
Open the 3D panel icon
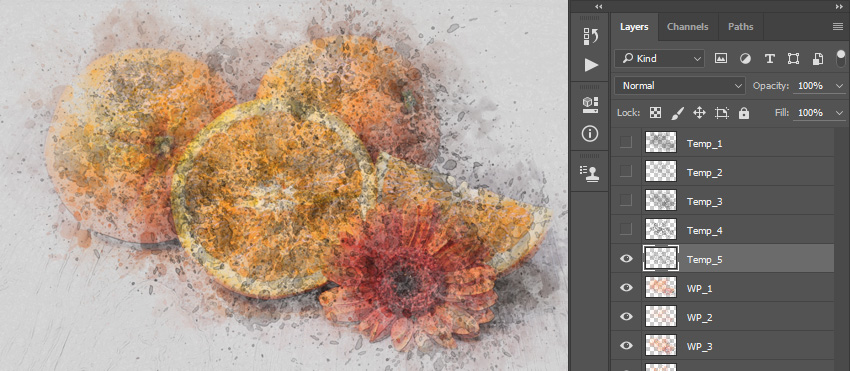click(x=590, y=104)
